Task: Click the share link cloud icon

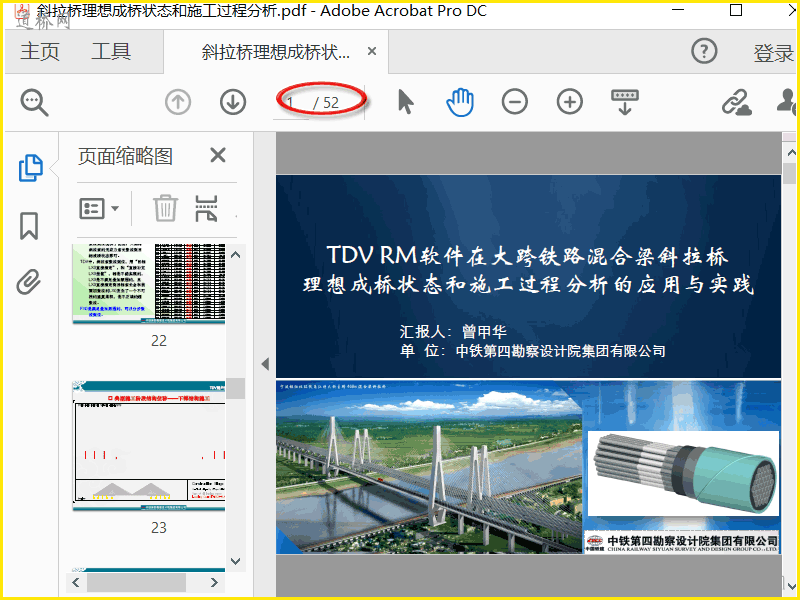Action: tap(737, 102)
